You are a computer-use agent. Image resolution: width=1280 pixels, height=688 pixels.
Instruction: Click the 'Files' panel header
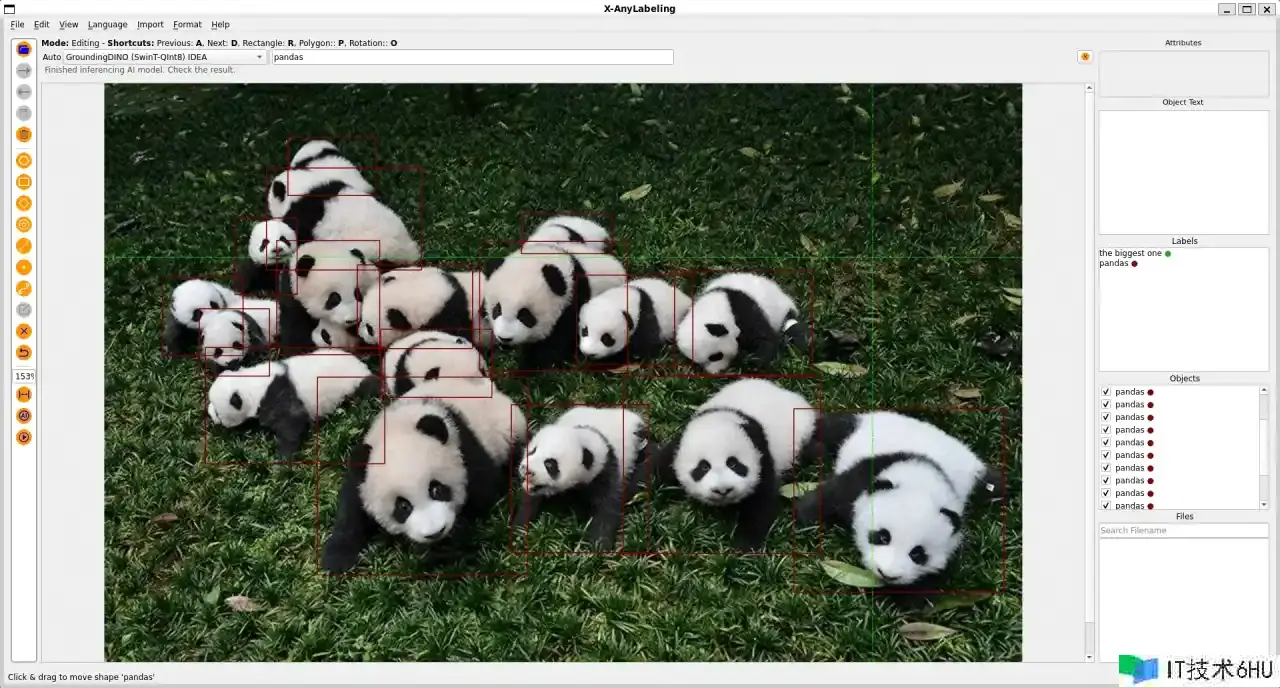[1184, 516]
